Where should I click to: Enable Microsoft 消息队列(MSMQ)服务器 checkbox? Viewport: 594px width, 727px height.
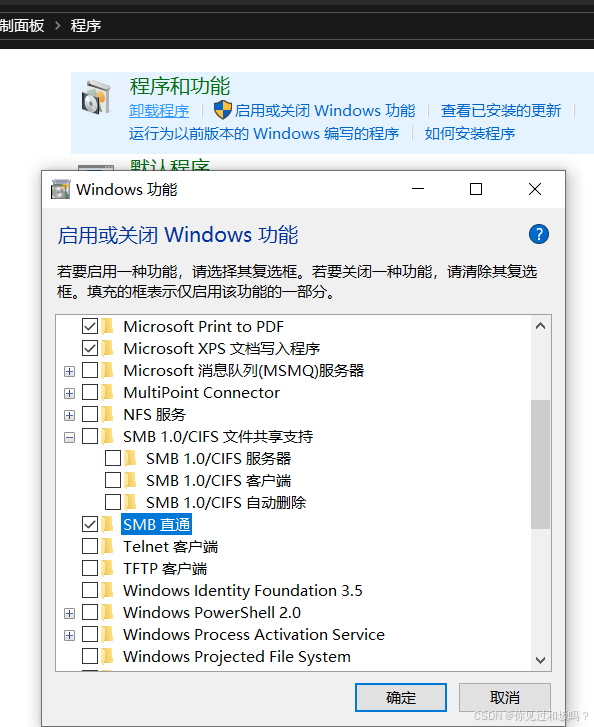click(x=90, y=370)
